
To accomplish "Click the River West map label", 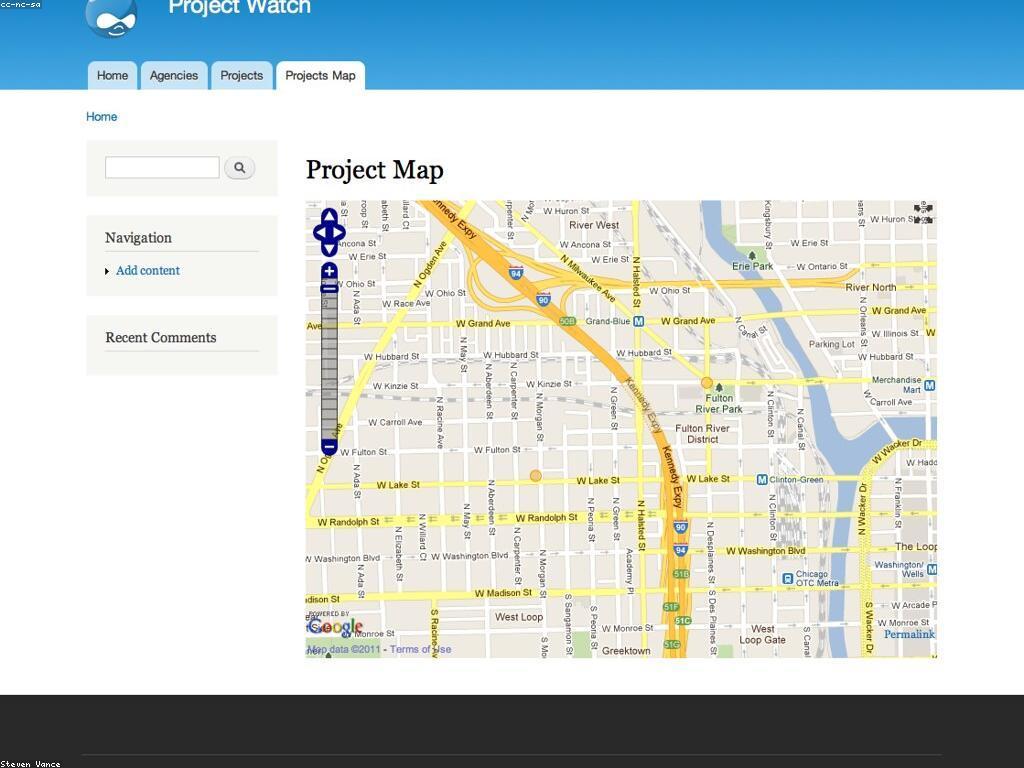I will pos(594,225).
